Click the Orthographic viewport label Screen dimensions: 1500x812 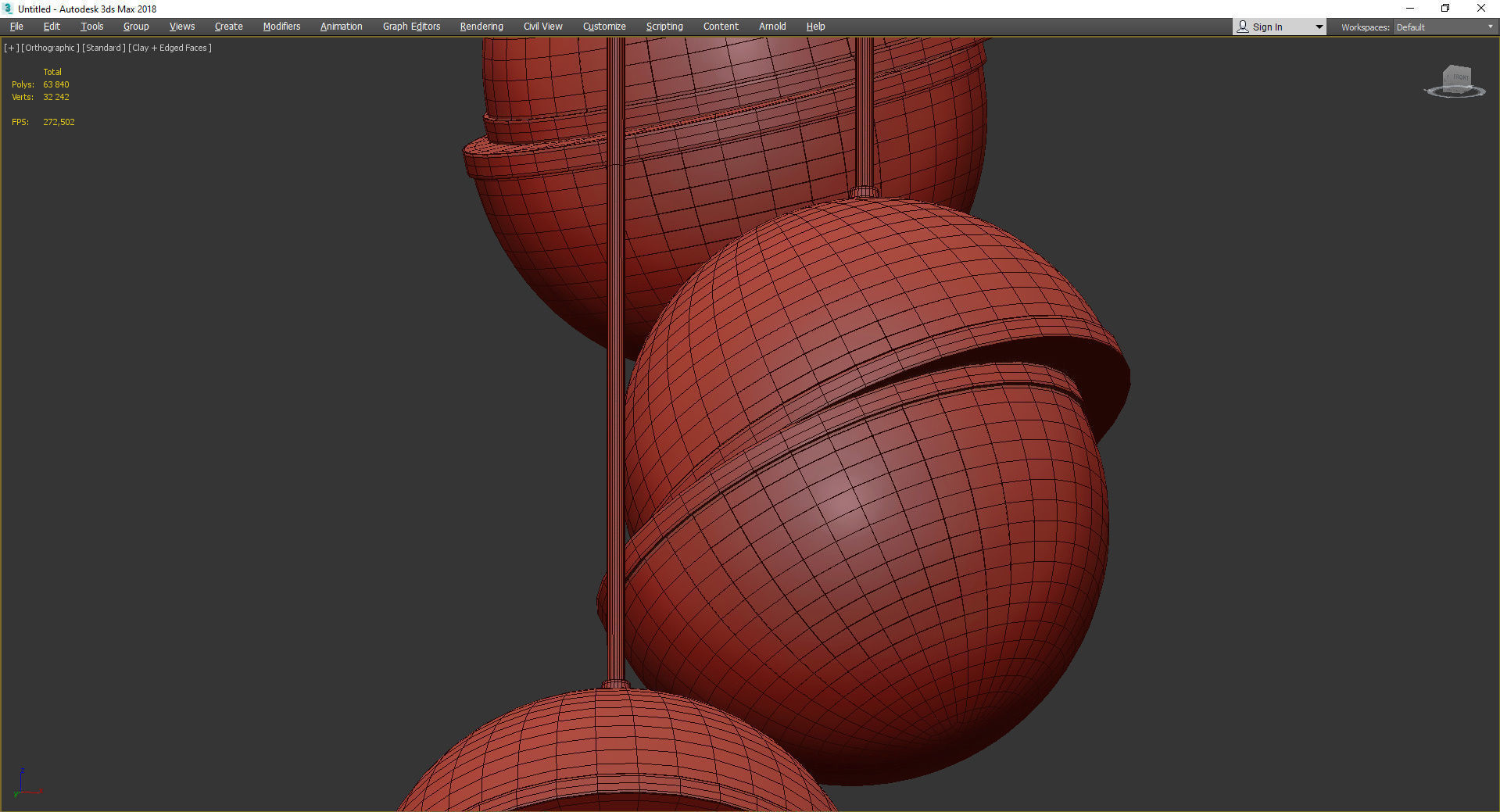pyautogui.click(x=50, y=48)
